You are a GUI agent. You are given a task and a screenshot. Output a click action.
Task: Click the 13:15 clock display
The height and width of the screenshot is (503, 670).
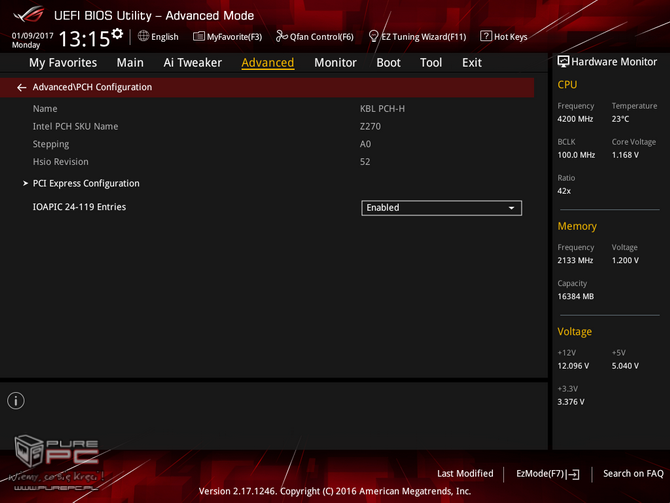pyautogui.click(x=84, y=39)
